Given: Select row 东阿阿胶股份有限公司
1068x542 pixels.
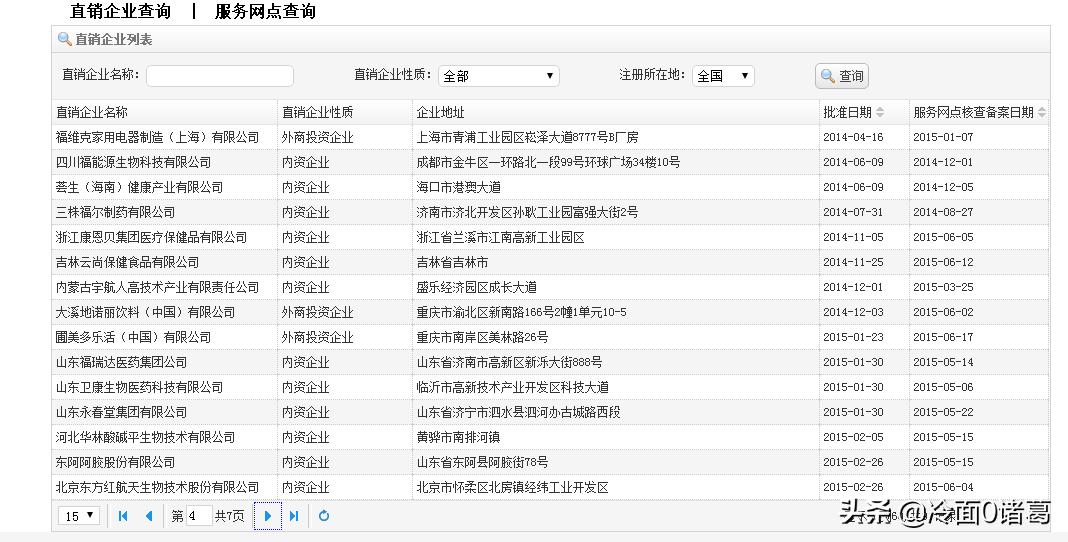Looking at the screenshot, I should pos(550,462).
